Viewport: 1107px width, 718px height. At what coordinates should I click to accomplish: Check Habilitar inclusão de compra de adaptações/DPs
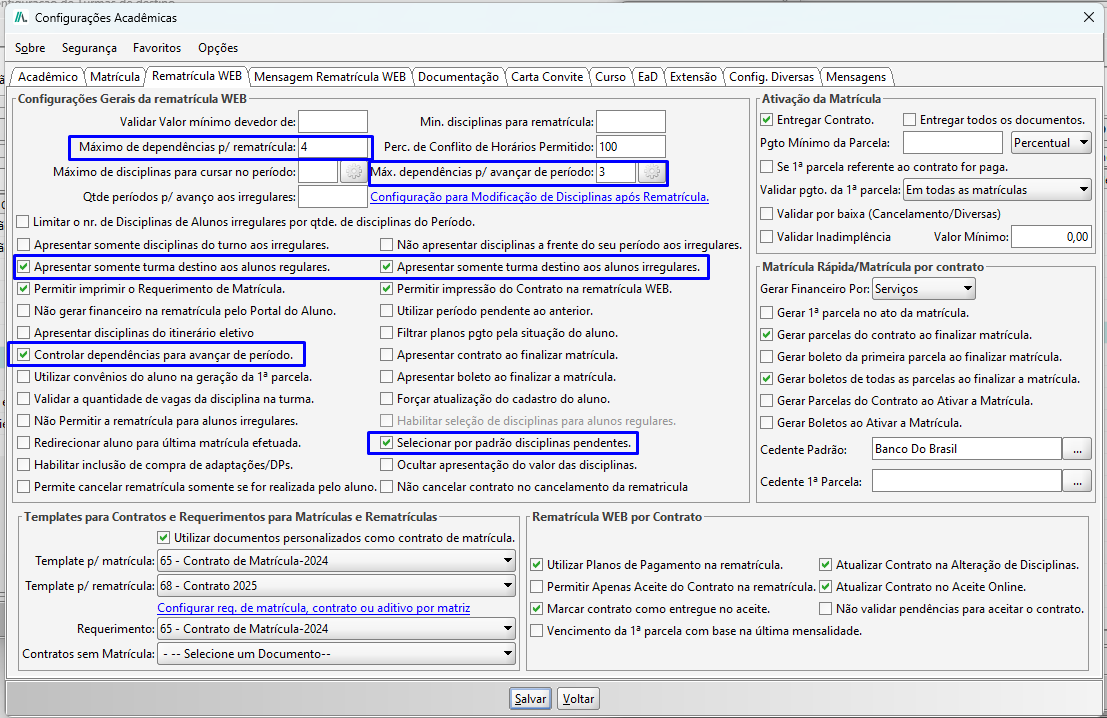[x=23, y=465]
